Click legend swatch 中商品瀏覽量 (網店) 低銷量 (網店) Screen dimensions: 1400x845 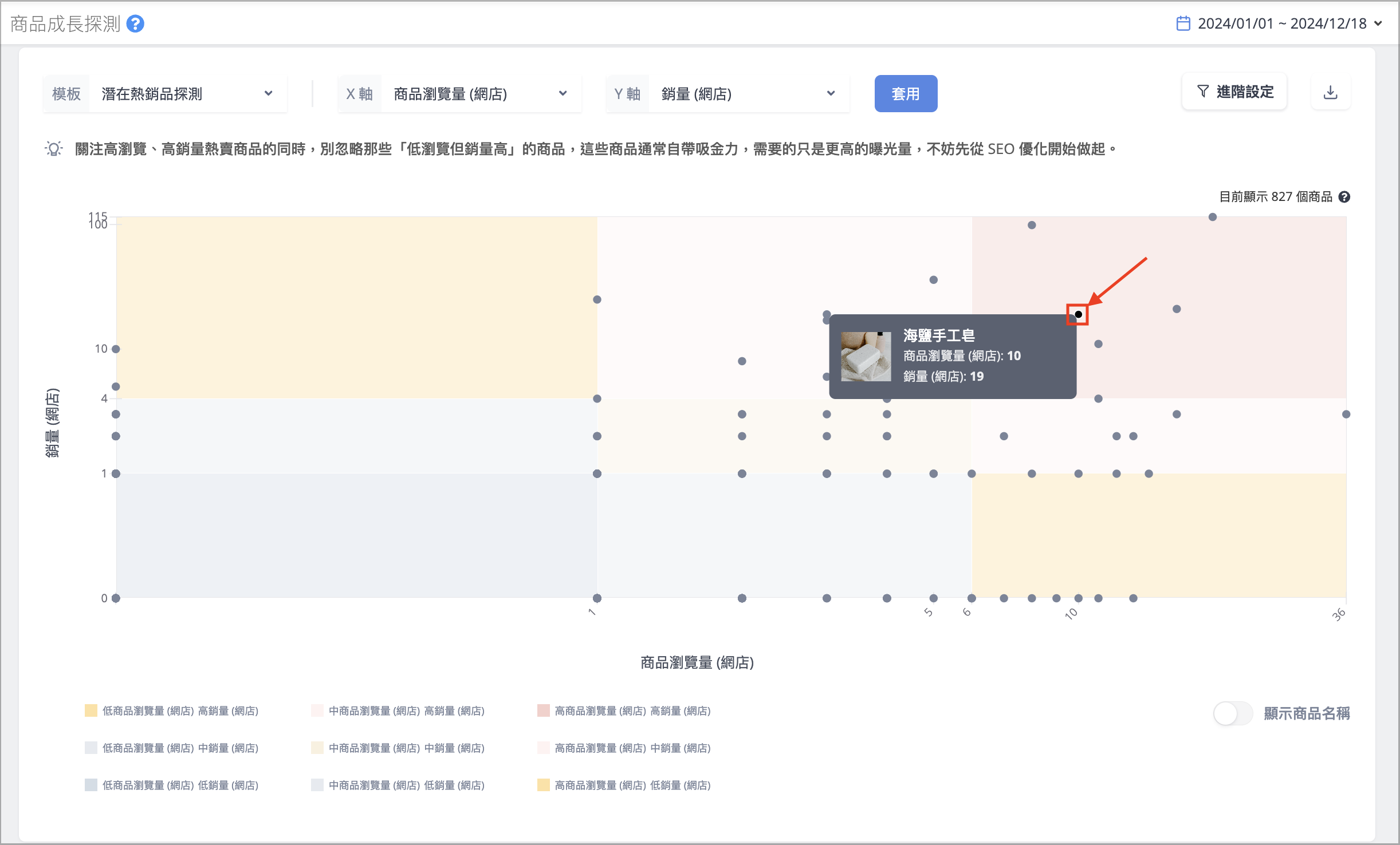pos(317,785)
